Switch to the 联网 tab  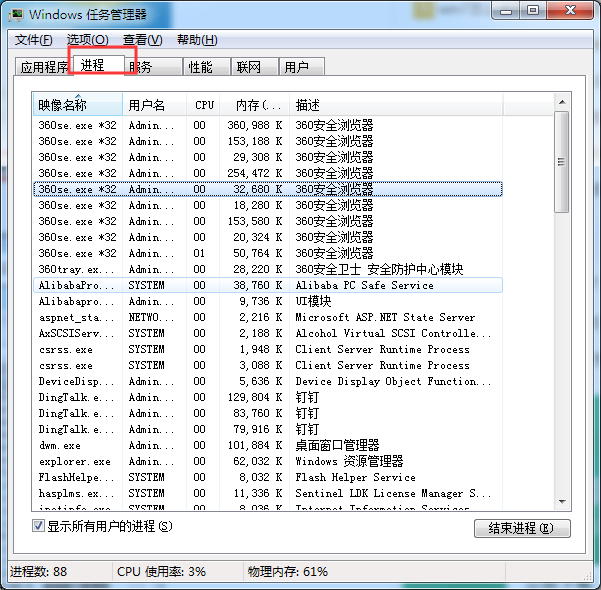coord(255,67)
